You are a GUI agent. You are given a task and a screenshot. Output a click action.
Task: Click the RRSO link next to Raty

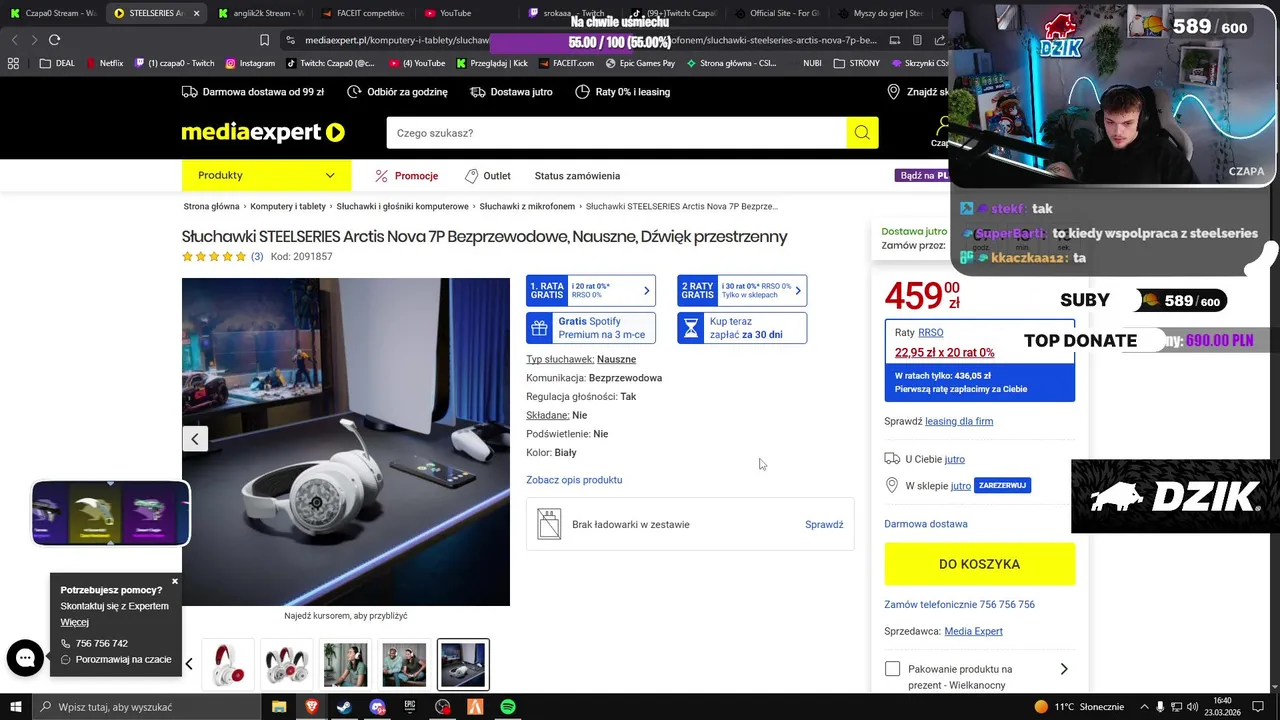coord(930,332)
